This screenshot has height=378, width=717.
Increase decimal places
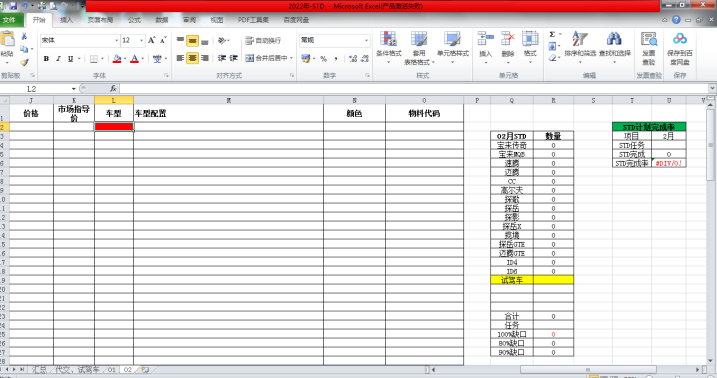pyautogui.click(x=353, y=59)
